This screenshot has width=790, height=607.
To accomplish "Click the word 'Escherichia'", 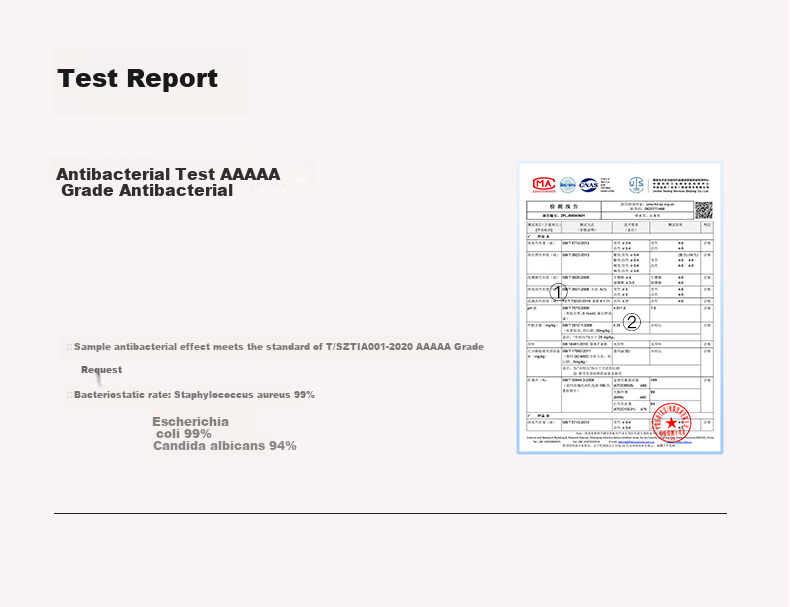I will pos(190,422).
